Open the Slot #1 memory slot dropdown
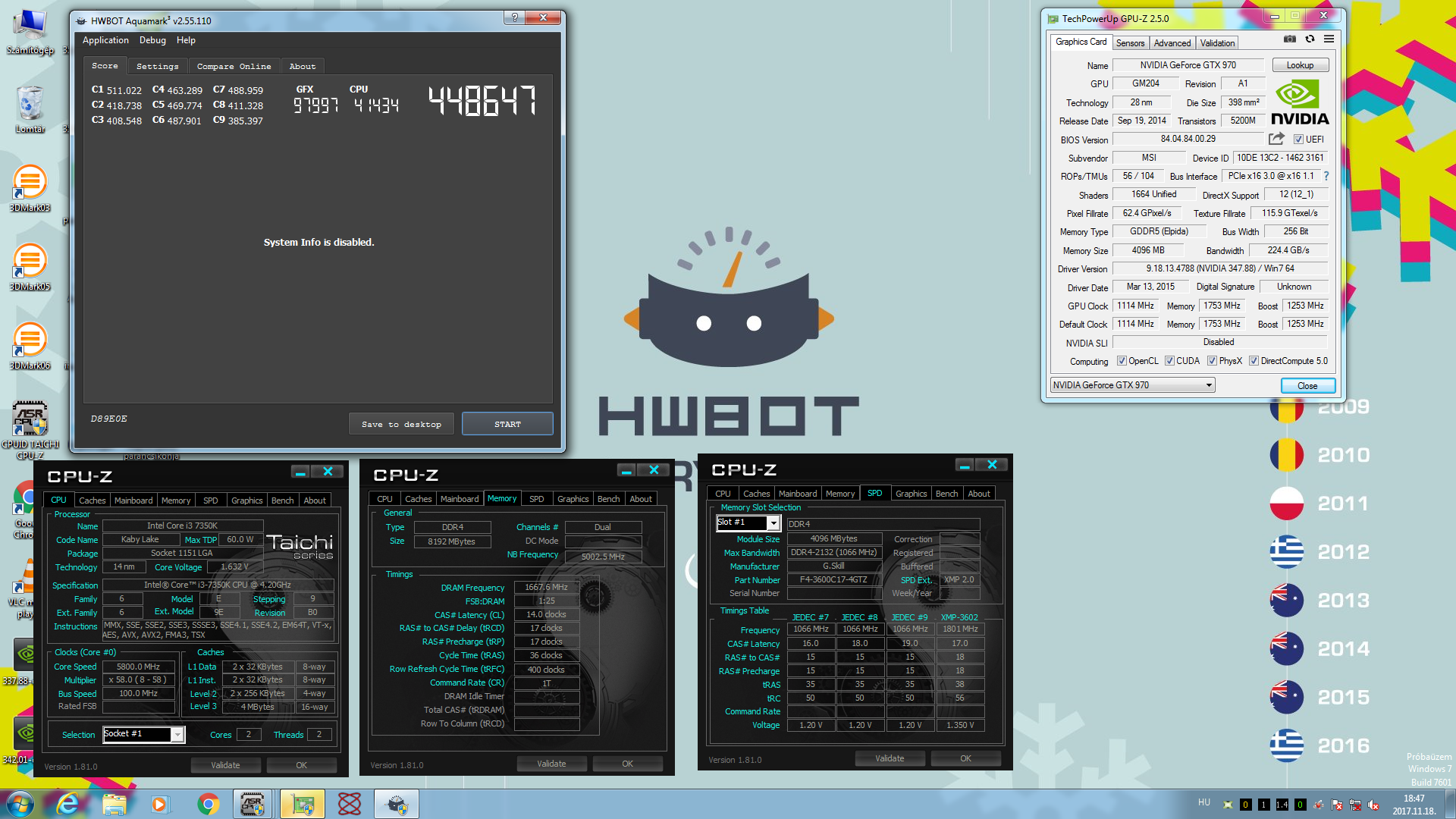 click(748, 522)
